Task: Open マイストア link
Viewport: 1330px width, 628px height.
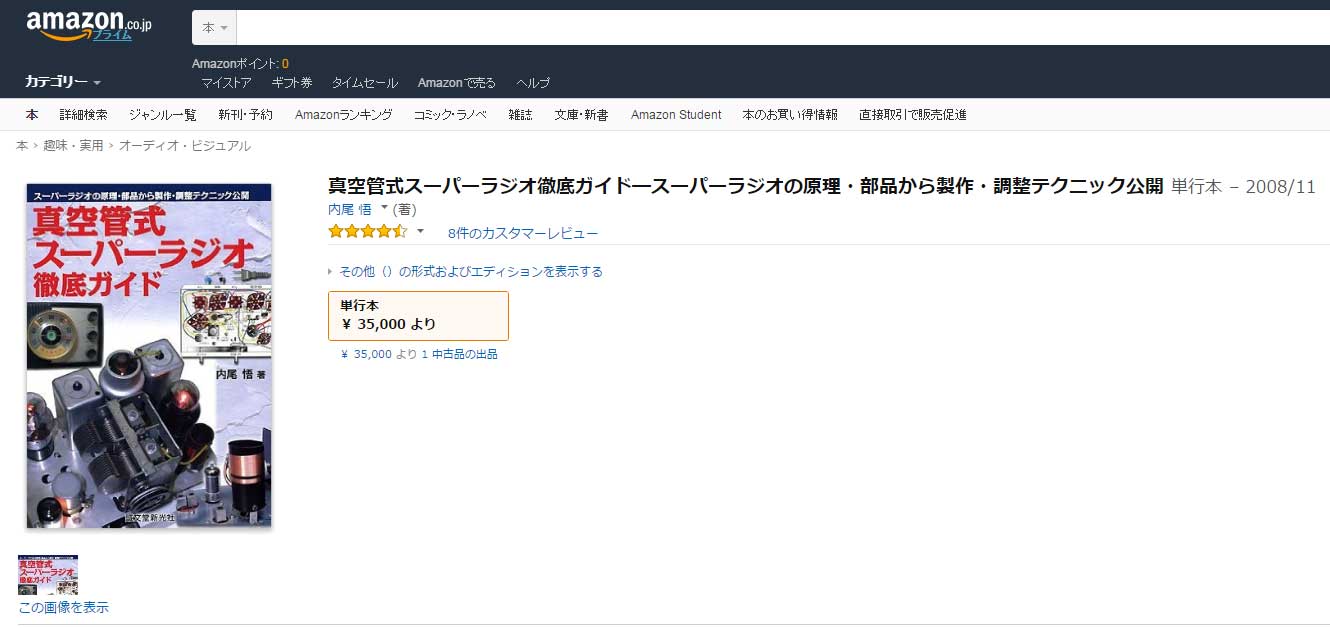Action: pyautogui.click(x=226, y=83)
